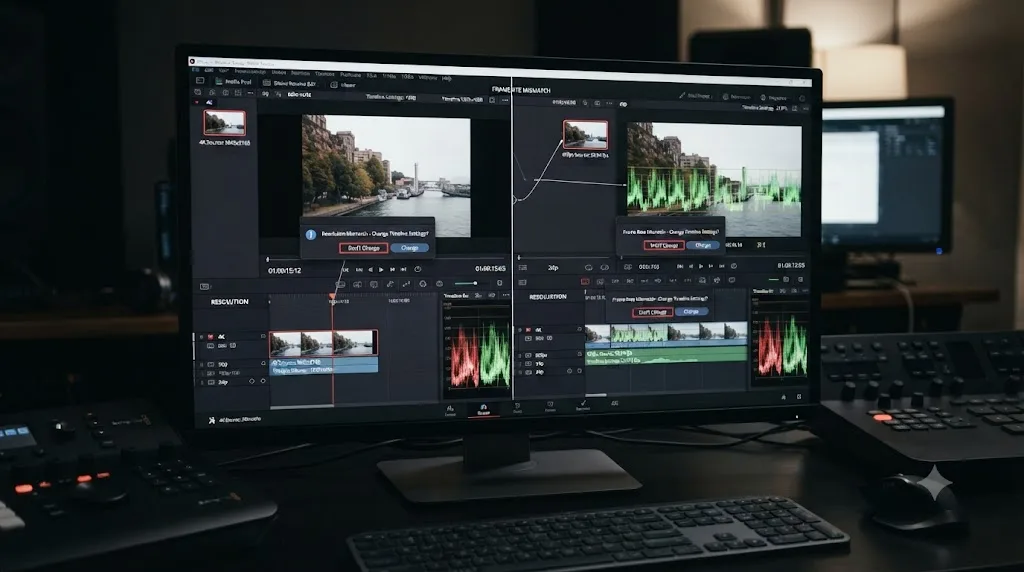
Task: Select the video clip on left timeline 4K track
Action: [x=324, y=343]
